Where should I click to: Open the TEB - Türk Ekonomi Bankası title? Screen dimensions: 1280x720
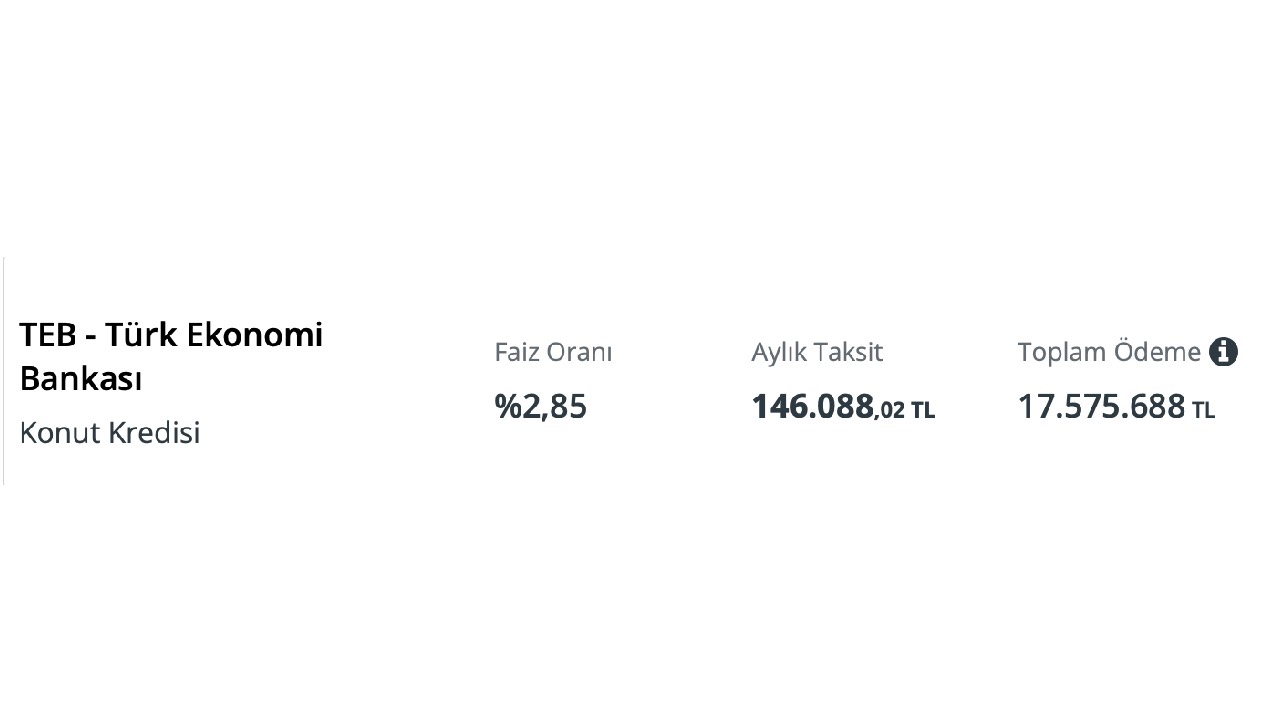[x=171, y=357]
